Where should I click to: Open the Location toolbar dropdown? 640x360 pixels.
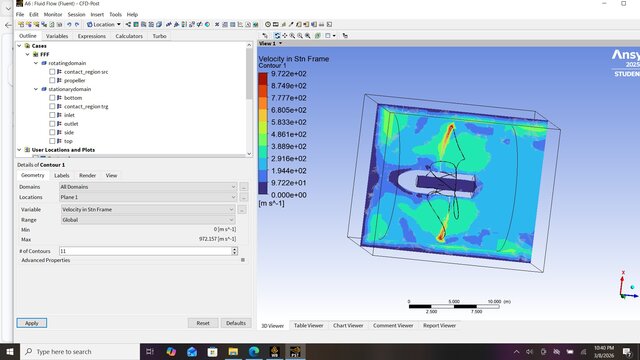[104, 24]
